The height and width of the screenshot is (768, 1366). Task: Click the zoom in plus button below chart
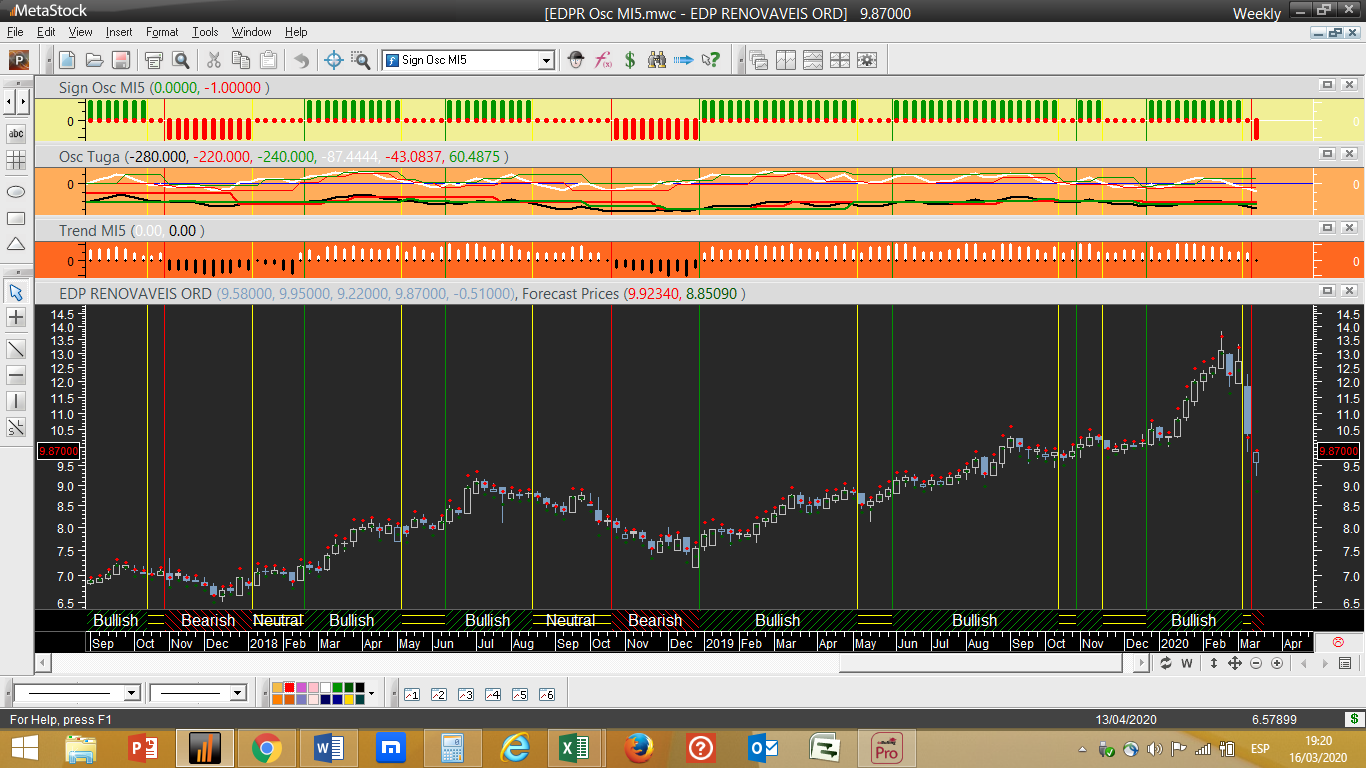tap(1277, 663)
